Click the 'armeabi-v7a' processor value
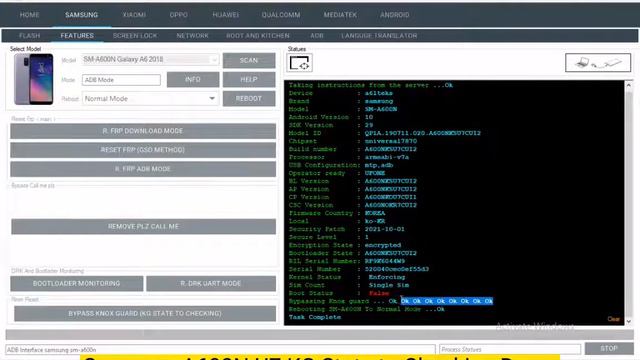 pyautogui.click(x=387, y=157)
